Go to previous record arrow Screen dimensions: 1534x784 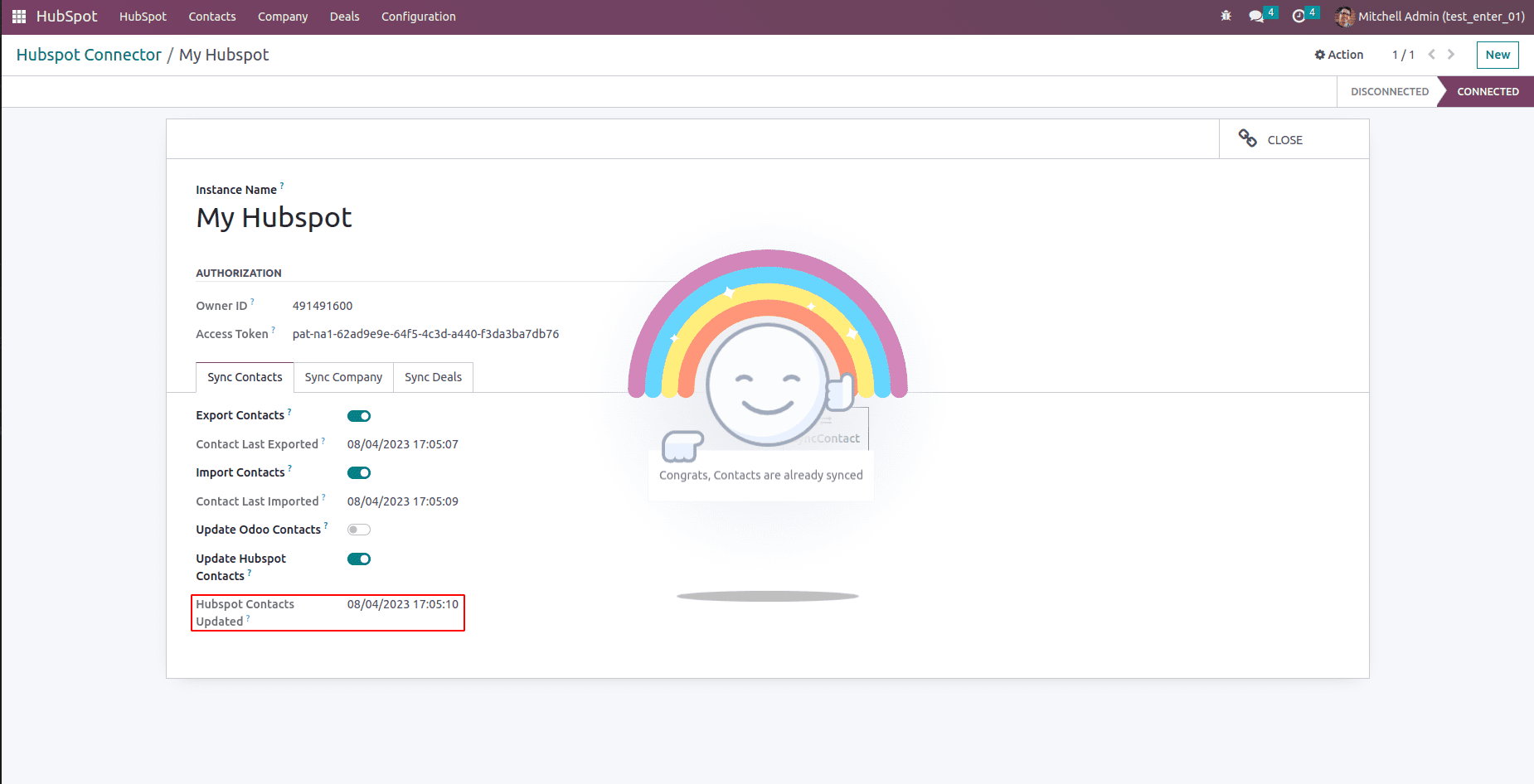tap(1431, 55)
